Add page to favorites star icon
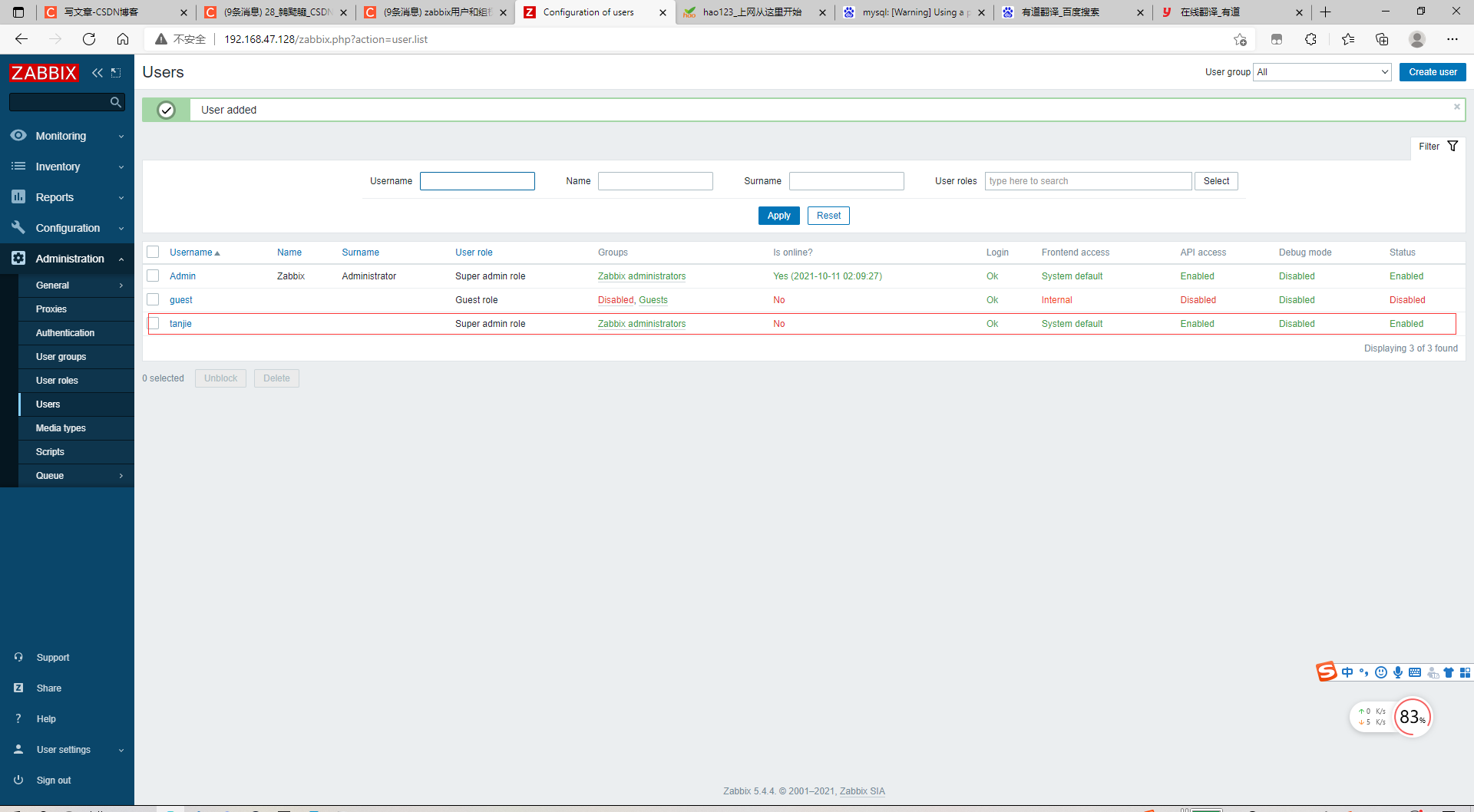The image size is (1474, 812). (x=1240, y=39)
